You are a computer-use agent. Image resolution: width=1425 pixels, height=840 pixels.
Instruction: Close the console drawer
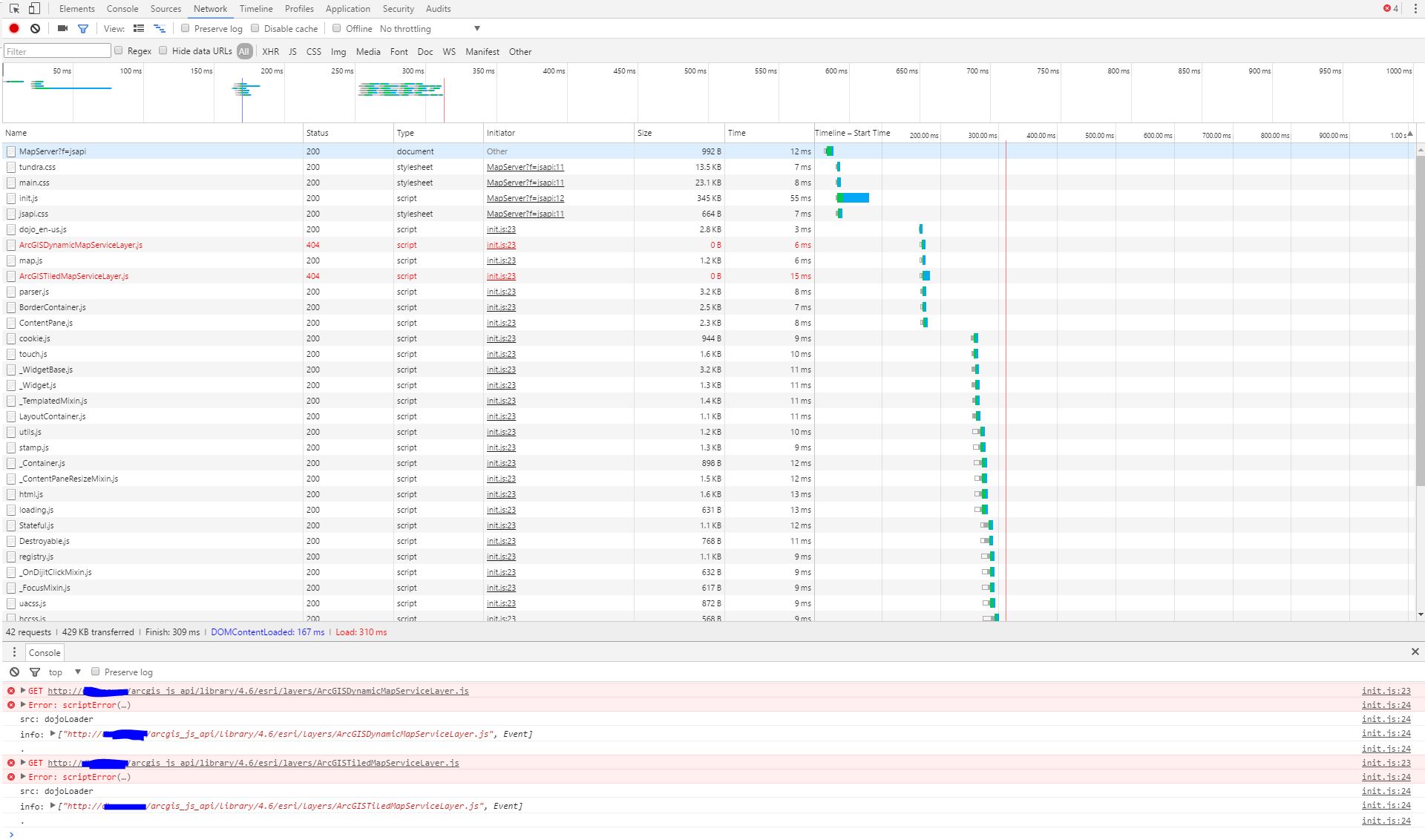click(1415, 652)
